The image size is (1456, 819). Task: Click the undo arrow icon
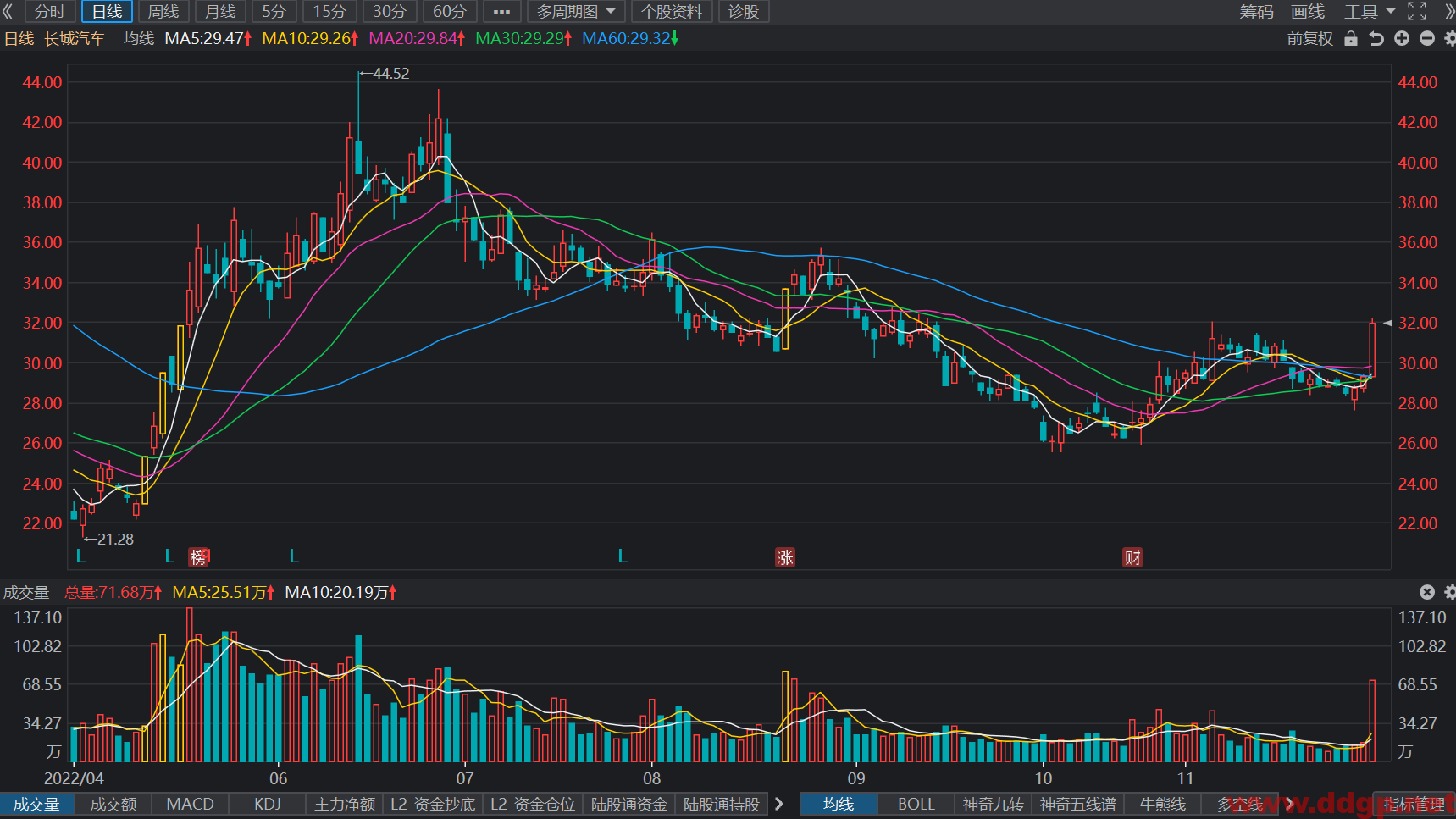pyautogui.click(x=1376, y=39)
